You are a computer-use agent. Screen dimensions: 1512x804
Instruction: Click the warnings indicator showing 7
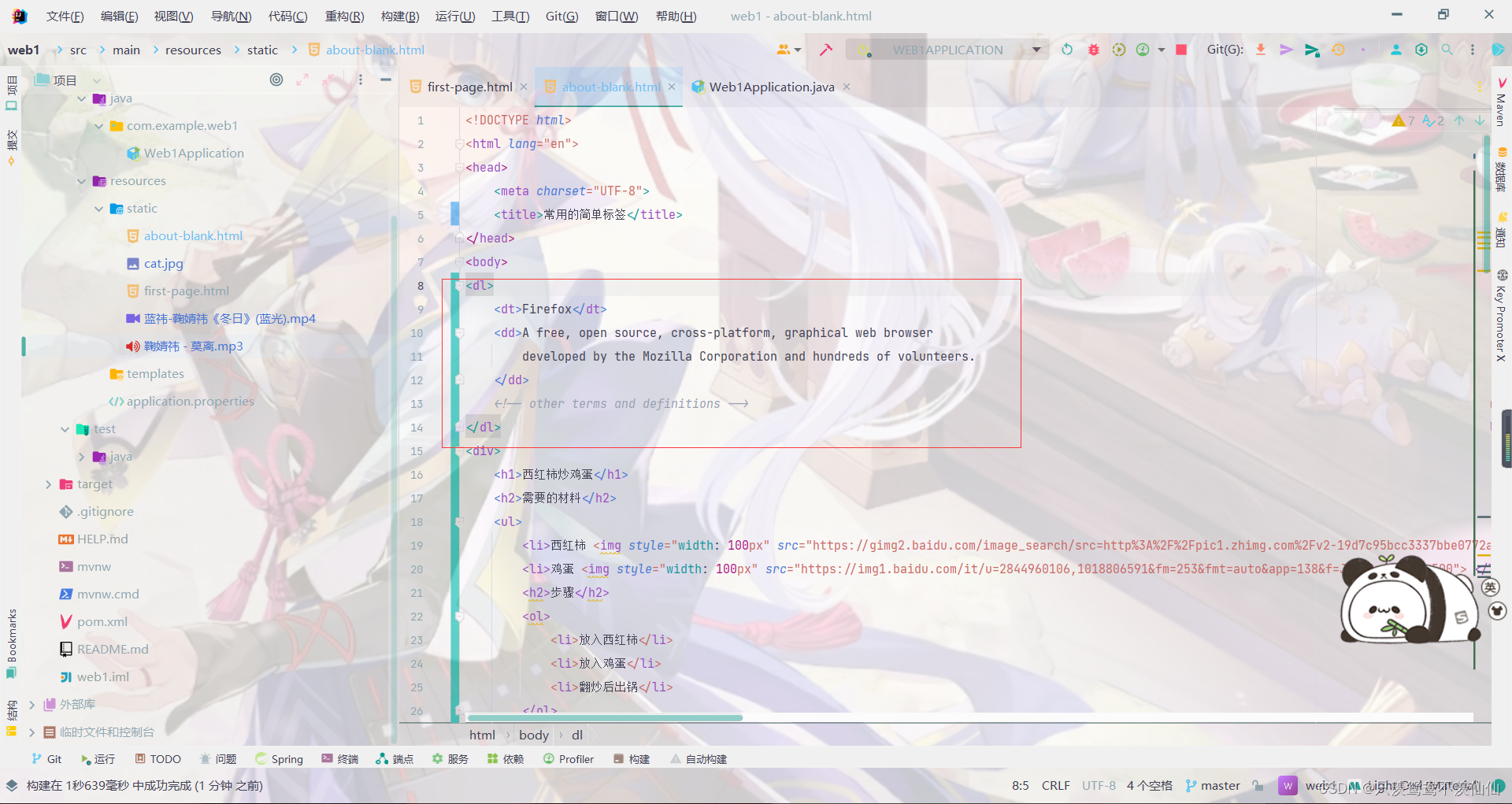pyautogui.click(x=1403, y=120)
